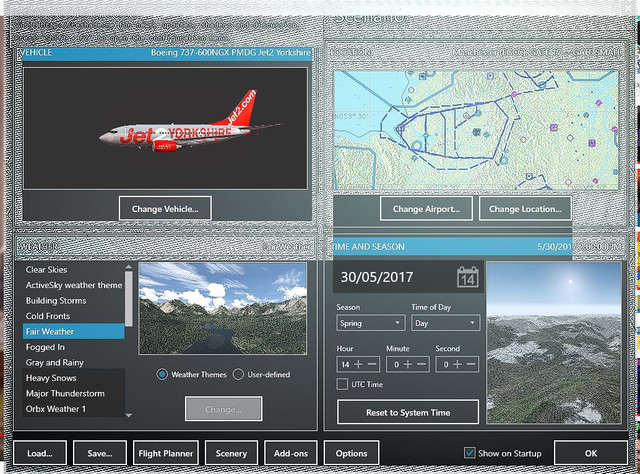Enable the UTC Time checkbox
The width and height of the screenshot is (640, 474).
342,384
